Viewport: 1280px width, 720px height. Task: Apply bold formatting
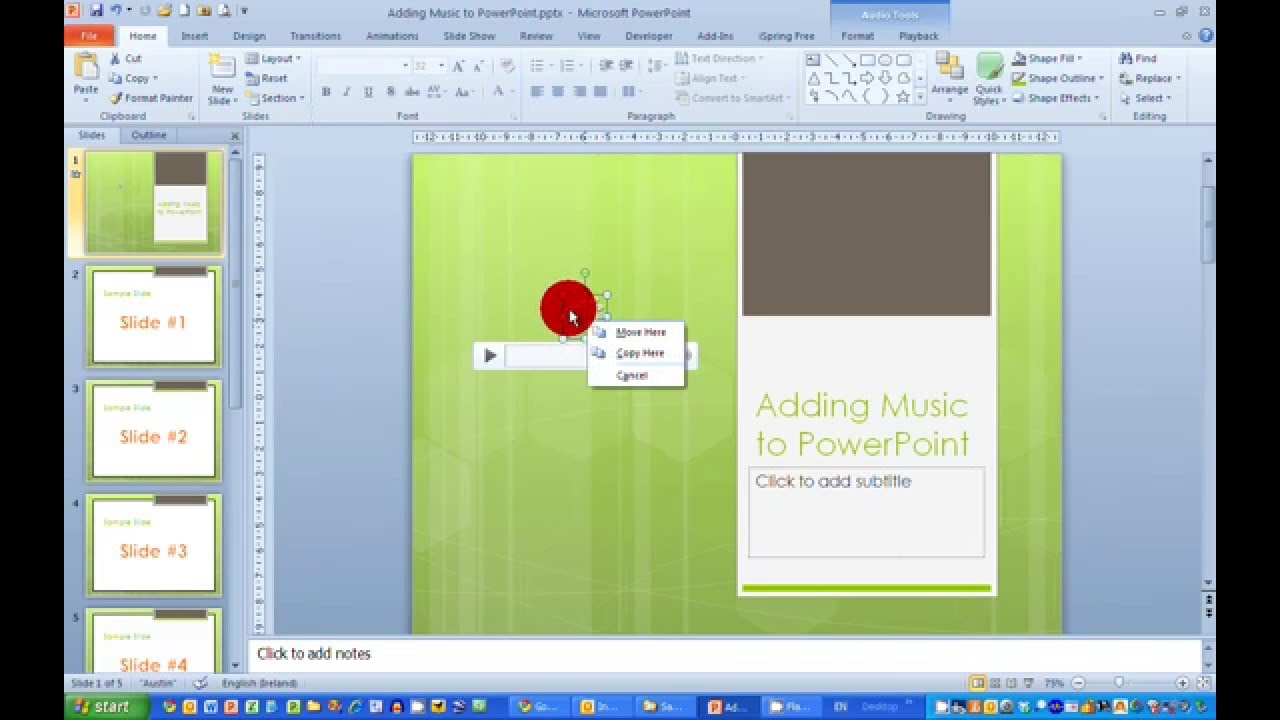(325, 90)
